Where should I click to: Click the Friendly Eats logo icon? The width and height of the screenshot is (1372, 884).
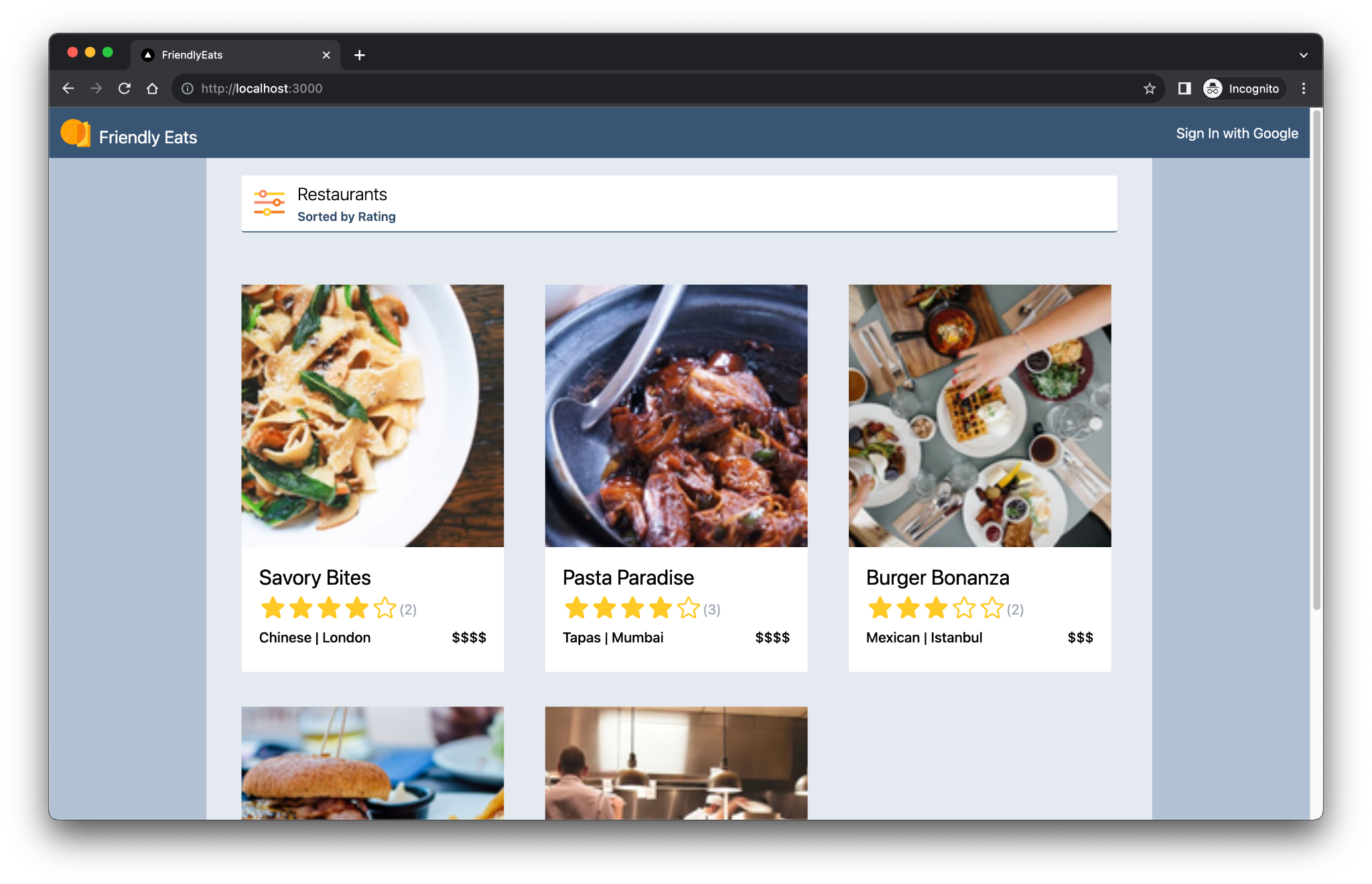77,137
